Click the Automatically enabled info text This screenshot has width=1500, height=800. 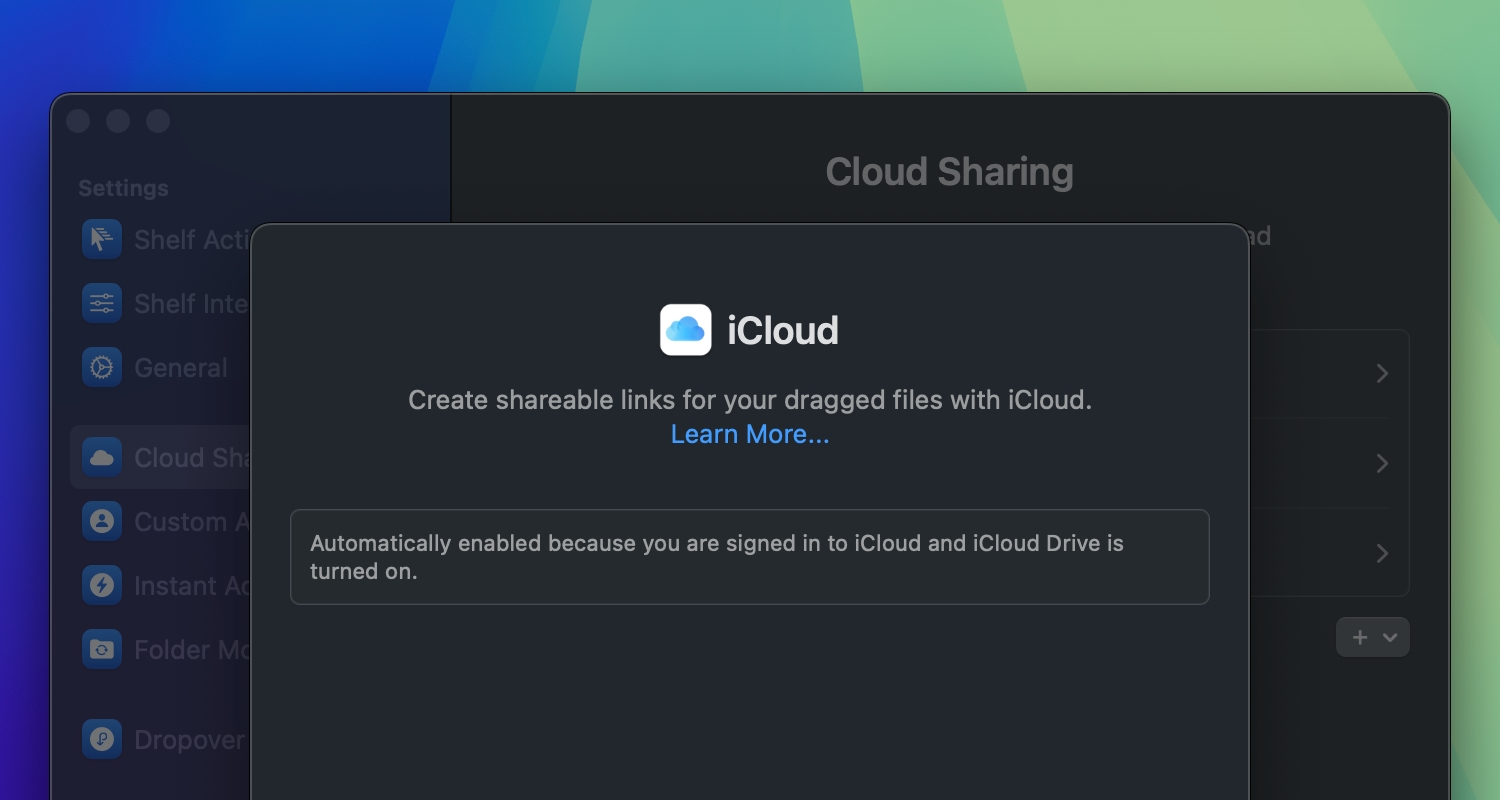click(717, 557)
